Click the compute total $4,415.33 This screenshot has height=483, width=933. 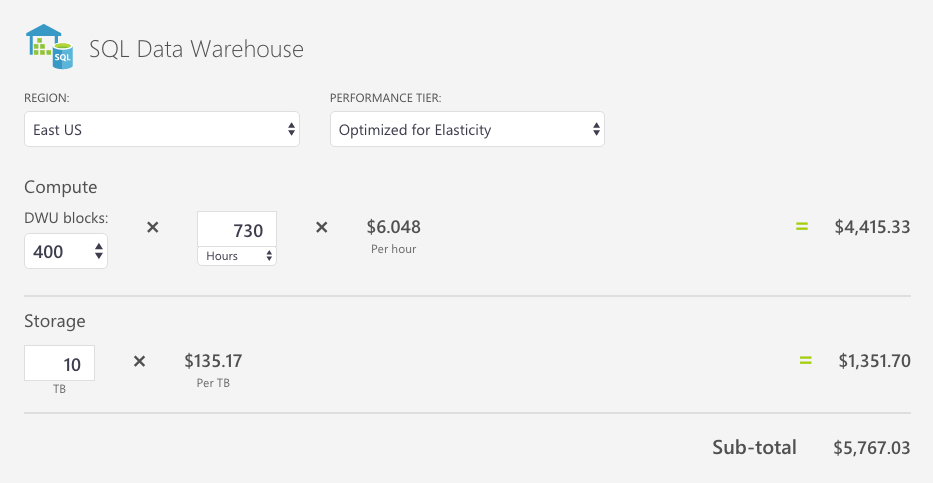coord(872,227)
